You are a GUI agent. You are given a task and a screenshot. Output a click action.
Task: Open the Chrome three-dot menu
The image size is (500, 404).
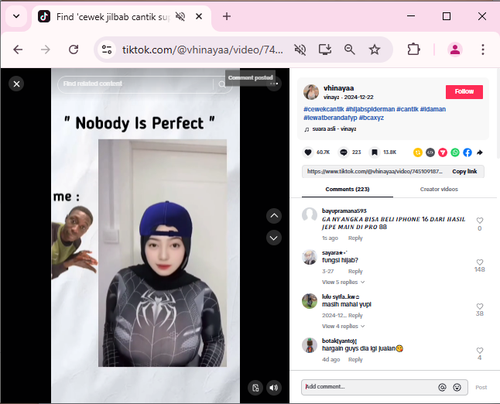tap(483, 50)
